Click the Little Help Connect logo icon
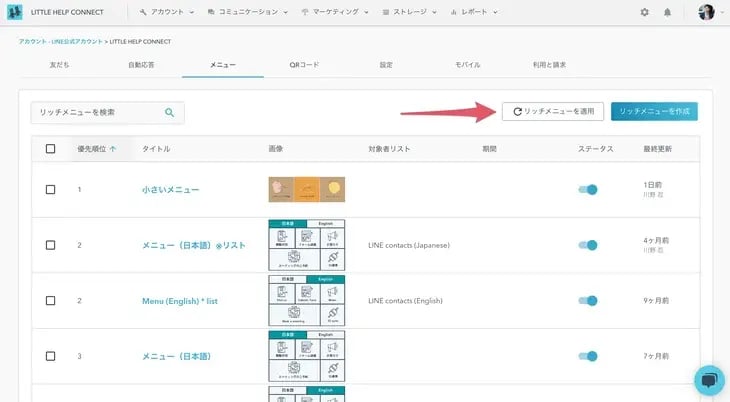Screen dimensions: 730x402 15,12
